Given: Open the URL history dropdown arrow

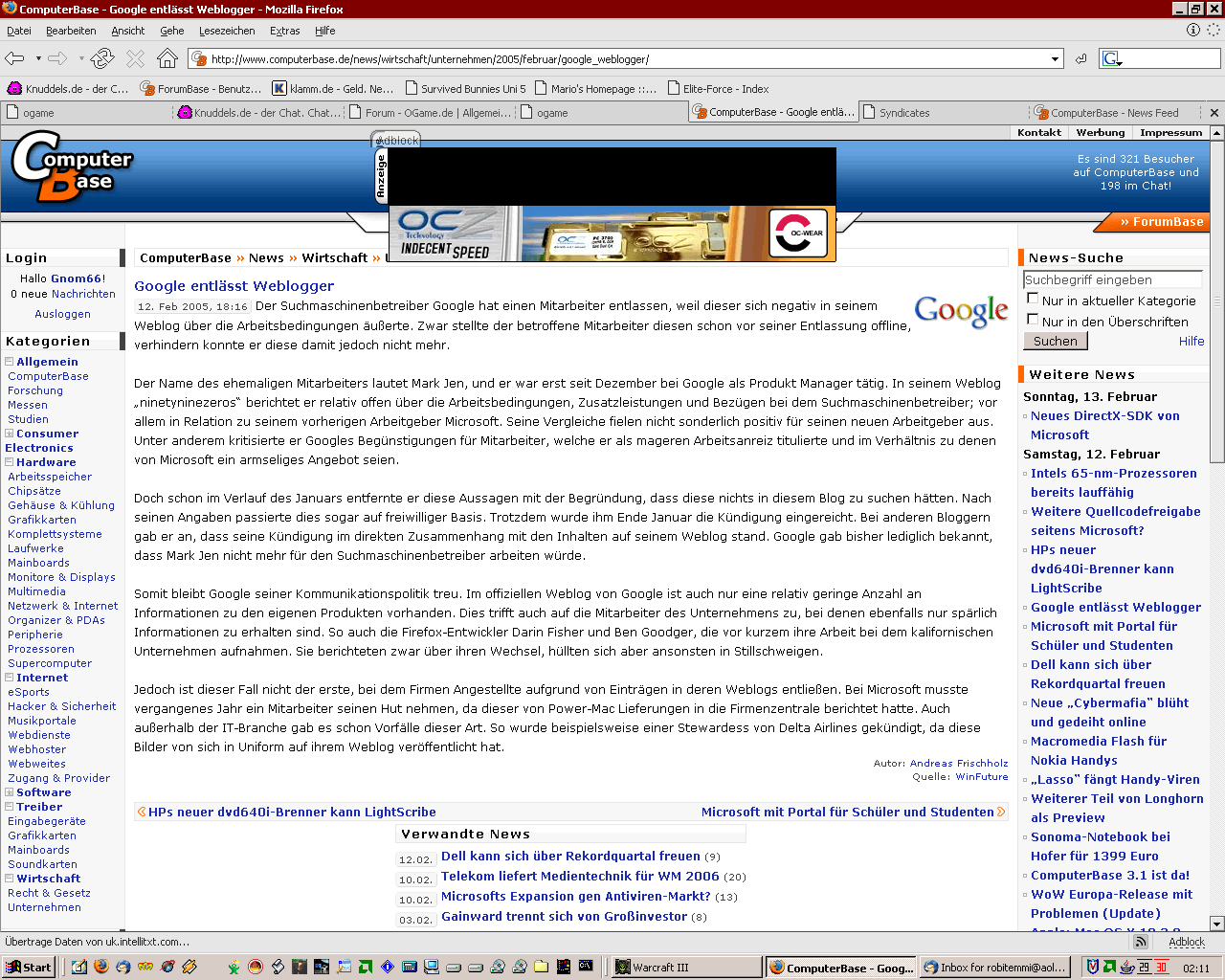Looking at the screenshot, I should point(1056,58).
